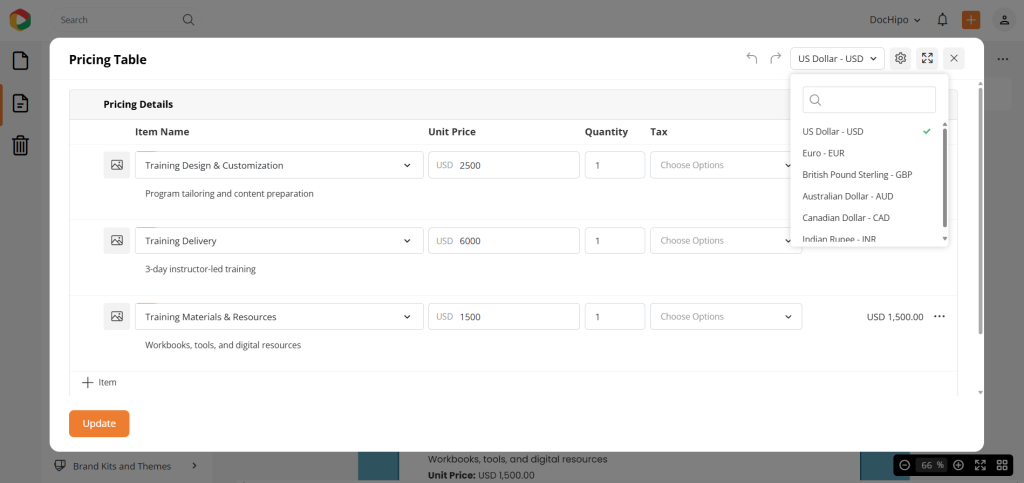This screenshot has height=483, width=1024.
Task: Click the Brand Kits and Themes icon
Action: coord(61,466)
